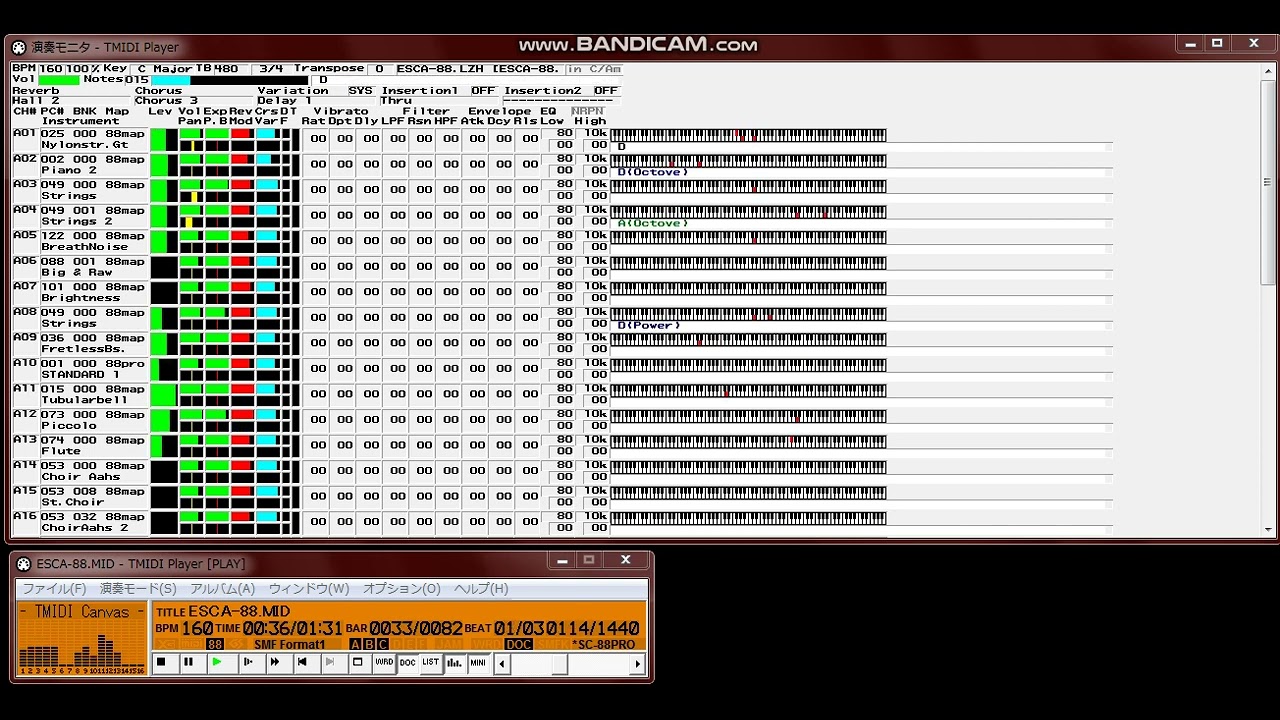The image size is (1280, 720).
Task: Click the fast forward button
Action: point(274,662)
